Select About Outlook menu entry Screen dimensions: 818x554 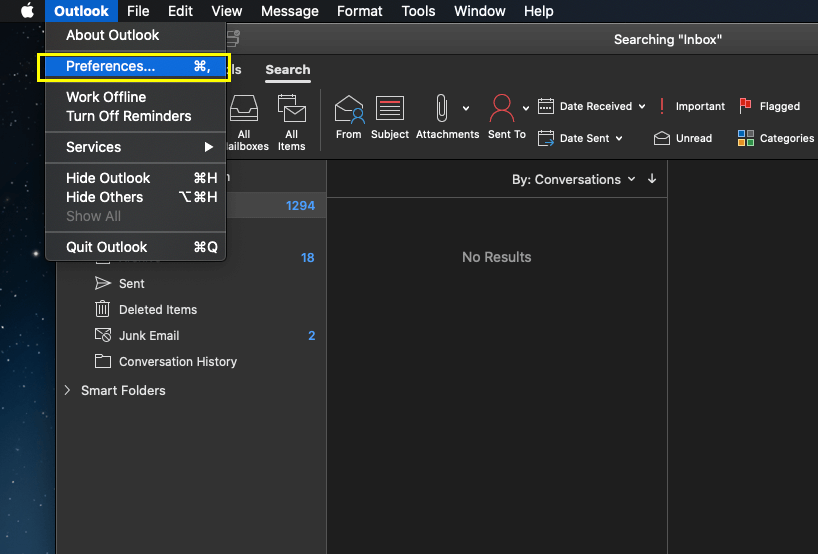(x=136, y=35)
